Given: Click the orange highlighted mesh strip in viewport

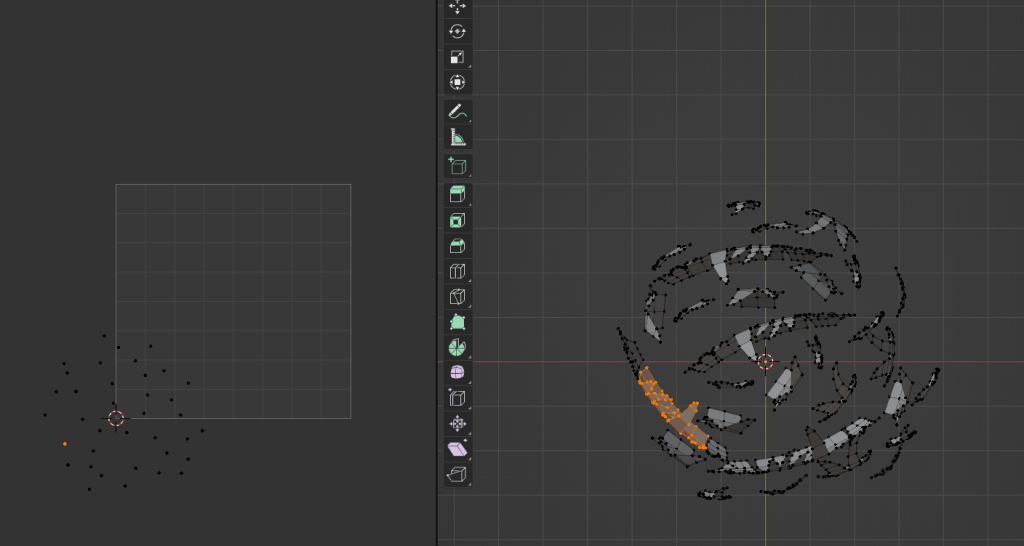Looking at the screenshot, I should pos(672,412).
